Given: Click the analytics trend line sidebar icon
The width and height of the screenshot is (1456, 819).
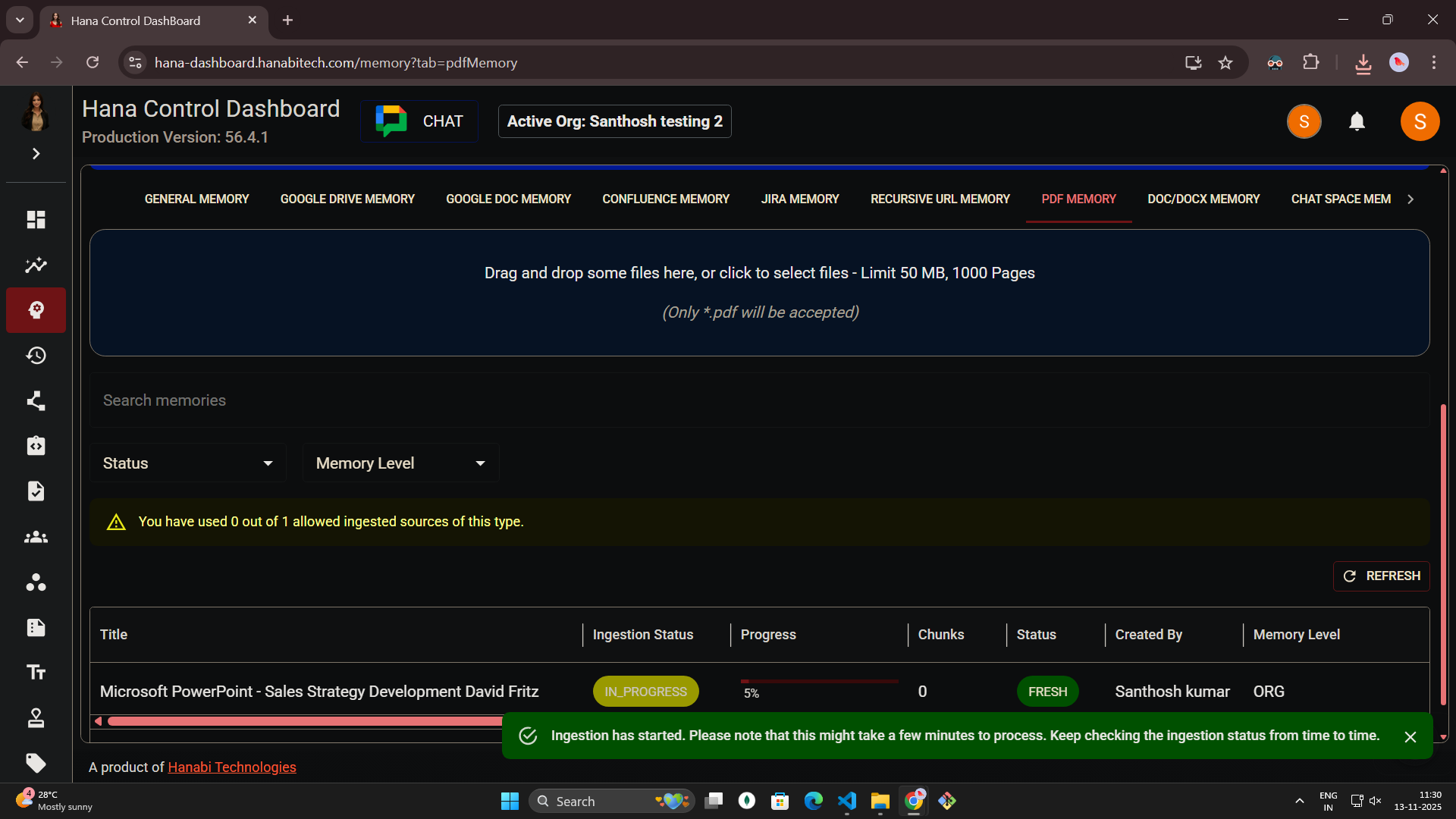Looking at the screenshot, I should tap(36, 265).
